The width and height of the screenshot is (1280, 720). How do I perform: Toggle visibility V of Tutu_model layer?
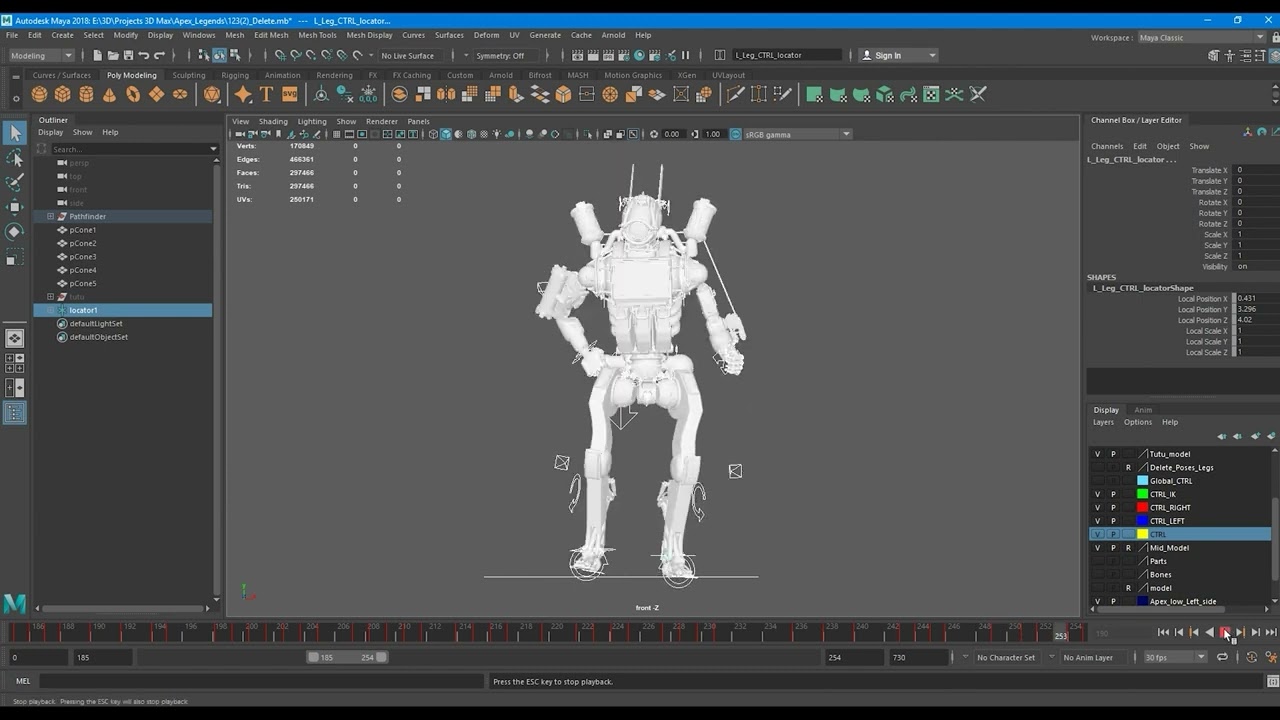coord(1097,454)
